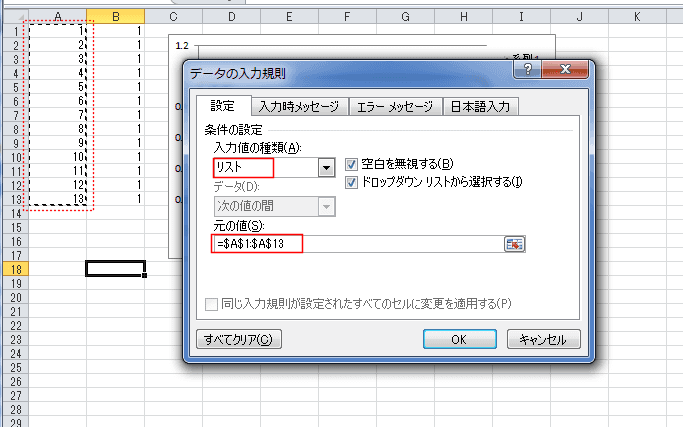Viewport: 683px width, 427px height.
Task: Click the OK button
Action: tap(460, 339)
